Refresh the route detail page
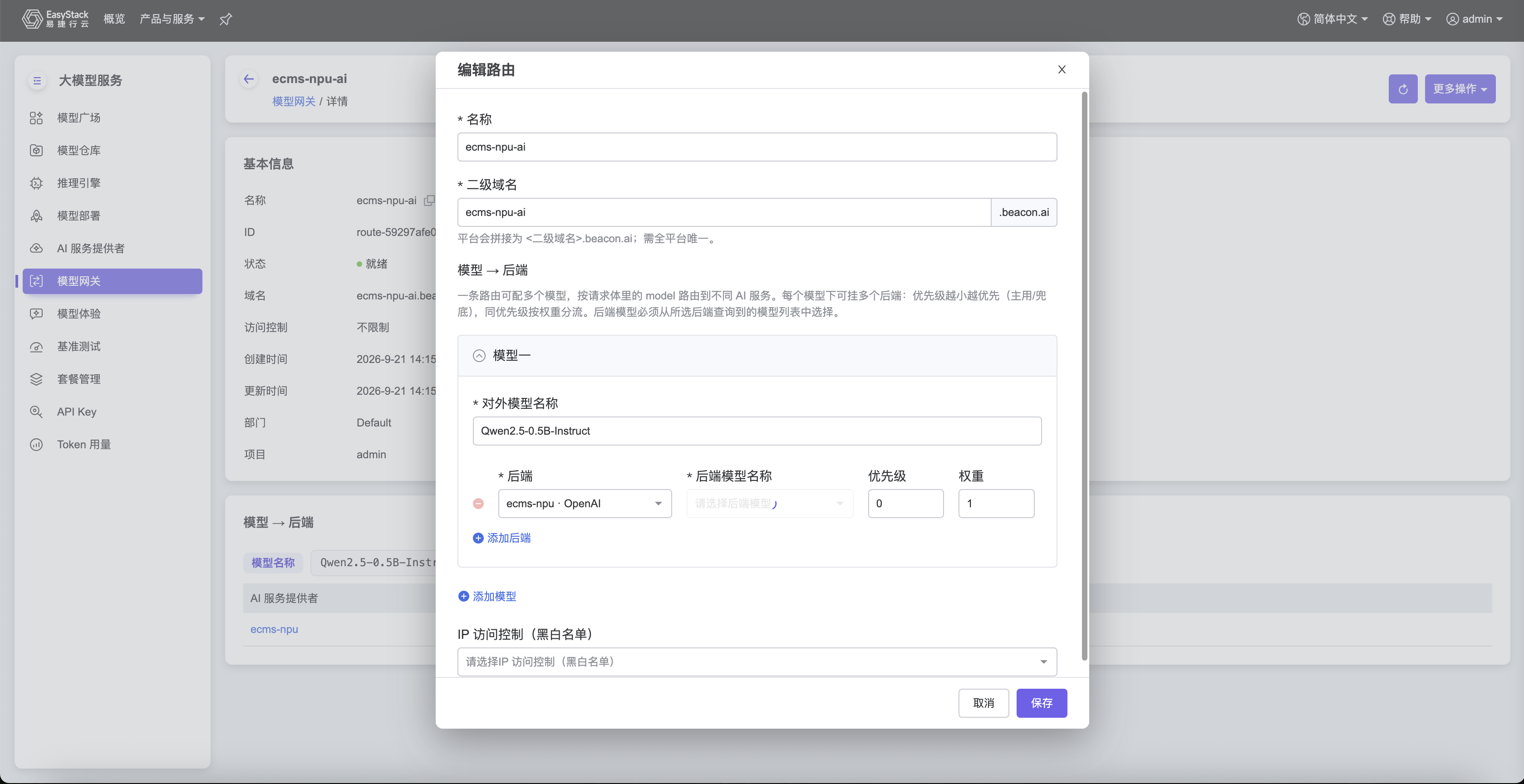Image resolution: width=1524 pixels, height=784 pixels. (1403, 88)
